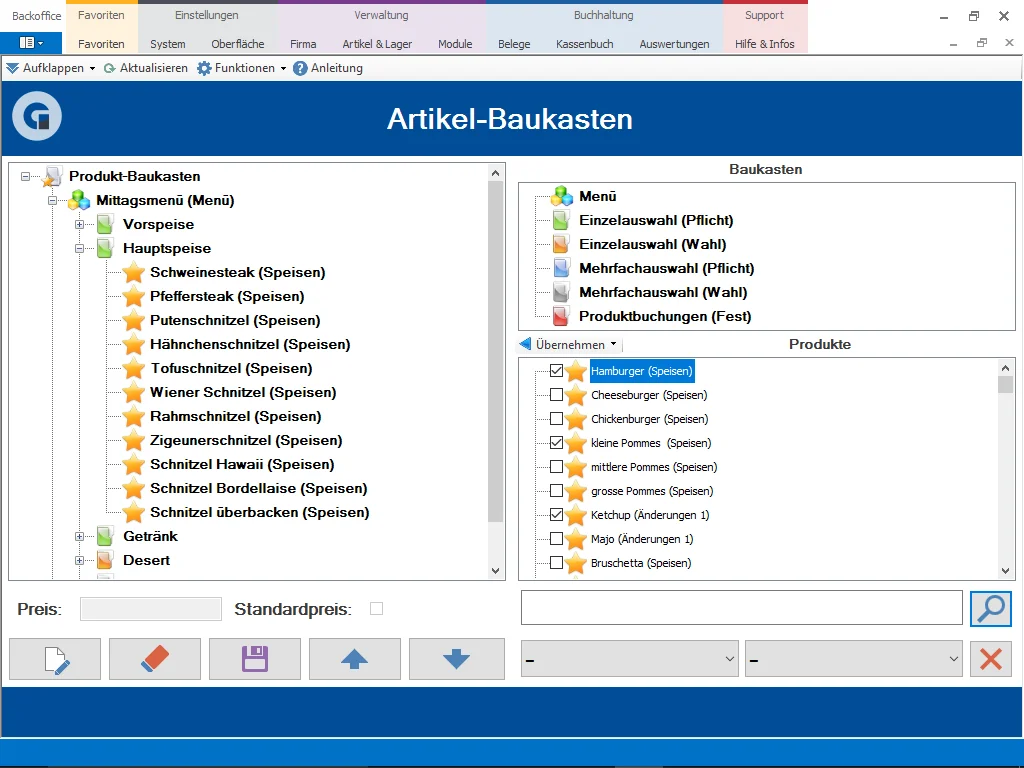The width and height of the screenshot is (1024, 768).
Task: Uncheck the Hamburger (Speisen) product
Action: click(556, 370)
